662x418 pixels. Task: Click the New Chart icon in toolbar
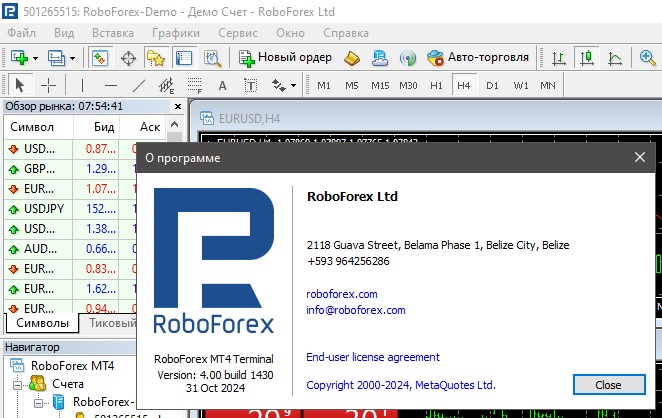tap(19, 57)
